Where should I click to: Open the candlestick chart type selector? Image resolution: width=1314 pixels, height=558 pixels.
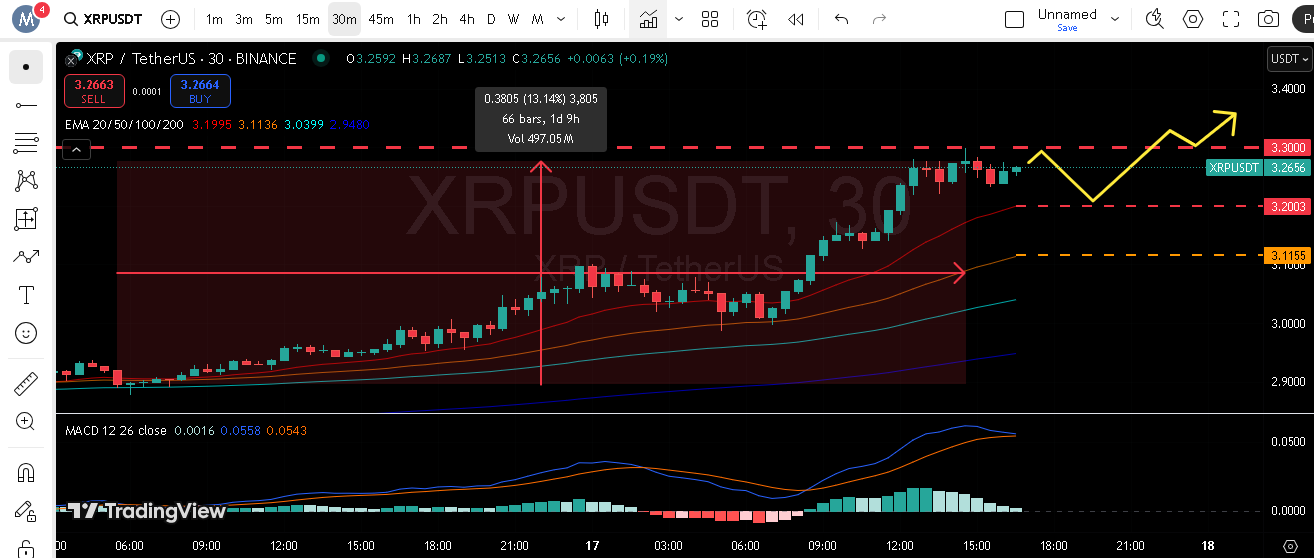601,19
